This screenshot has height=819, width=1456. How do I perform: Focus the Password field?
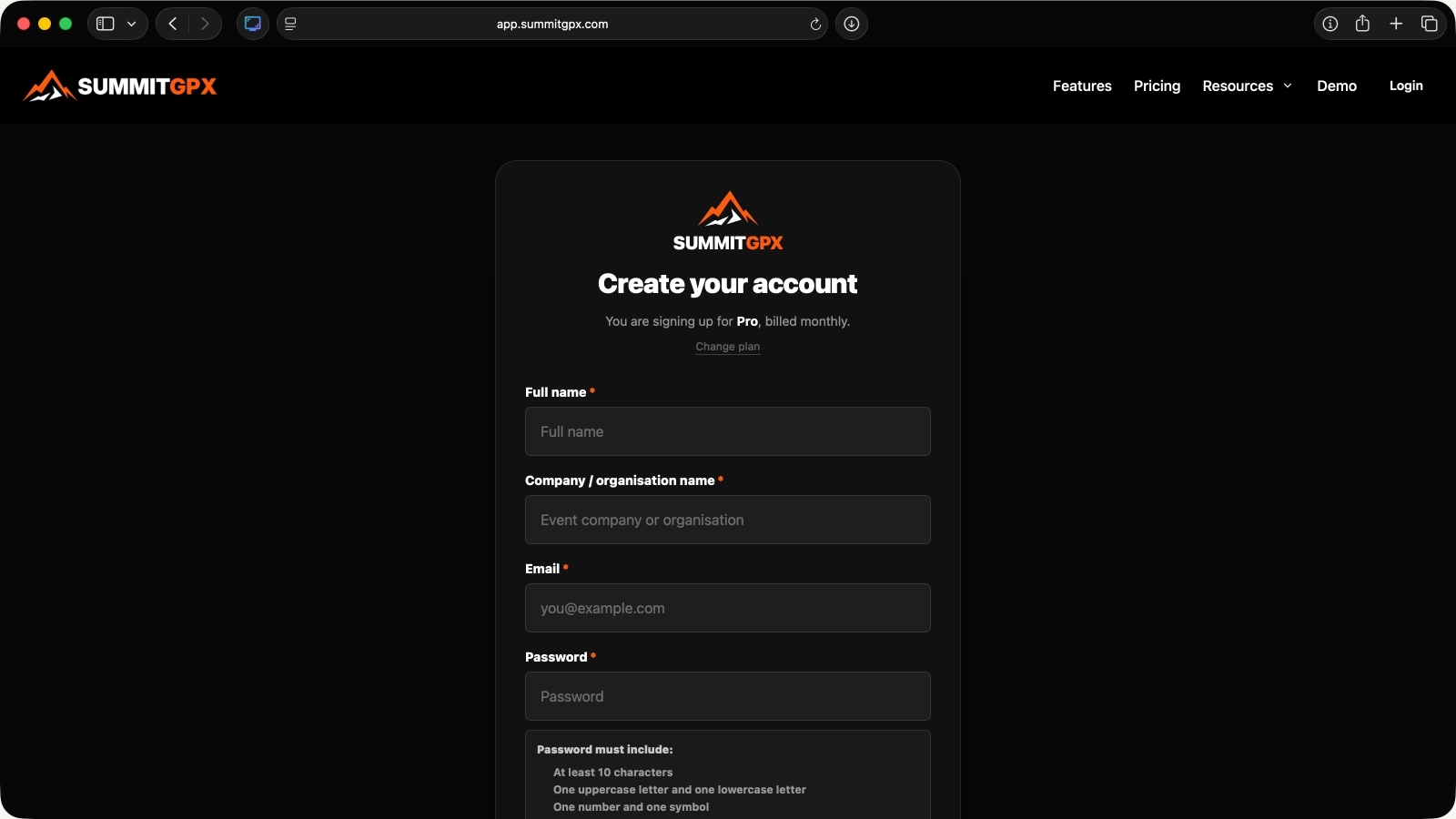tap(728, 696)
